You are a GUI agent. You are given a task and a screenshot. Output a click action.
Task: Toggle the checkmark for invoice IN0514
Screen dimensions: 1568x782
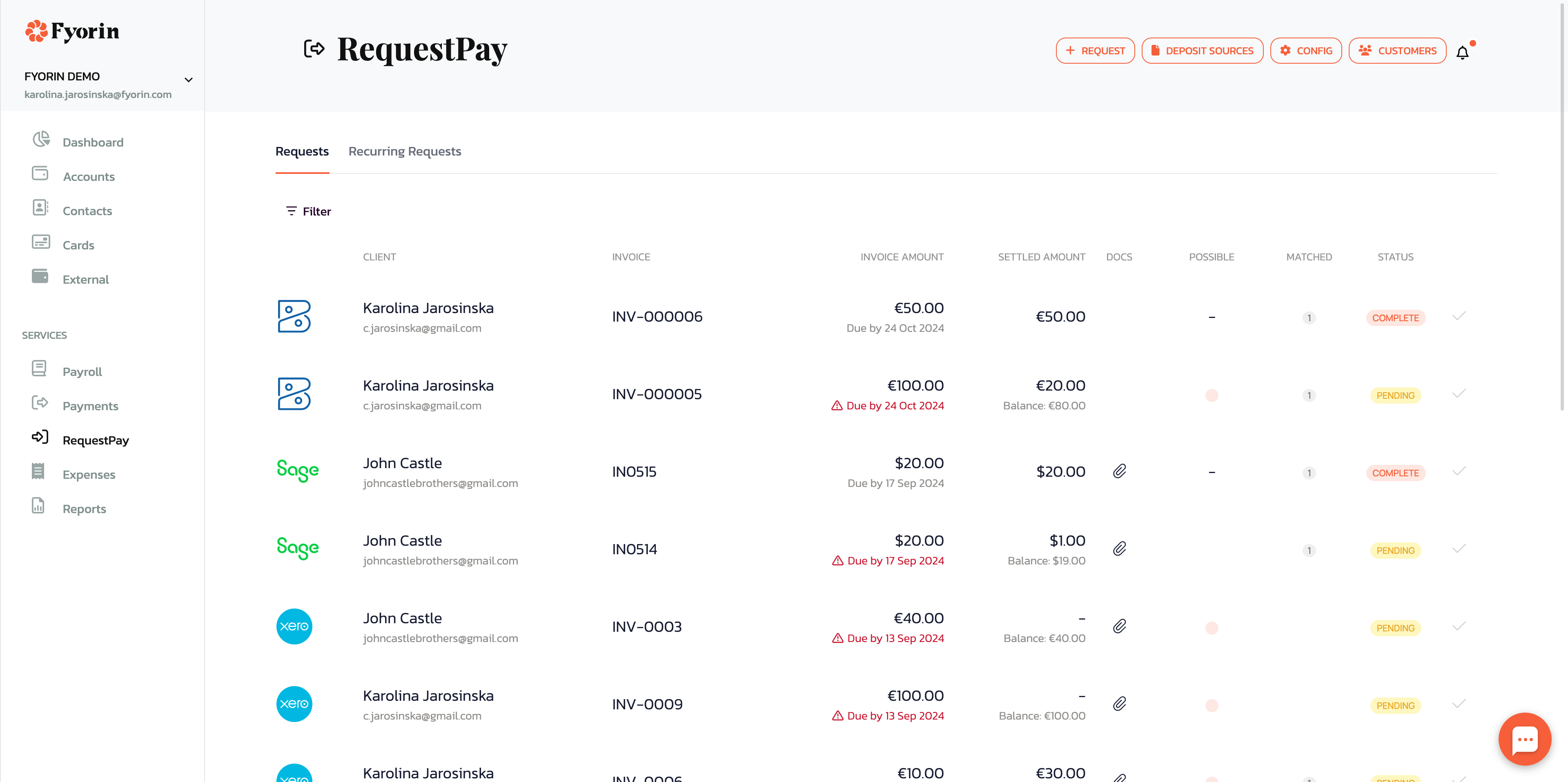coord(1459,549)
